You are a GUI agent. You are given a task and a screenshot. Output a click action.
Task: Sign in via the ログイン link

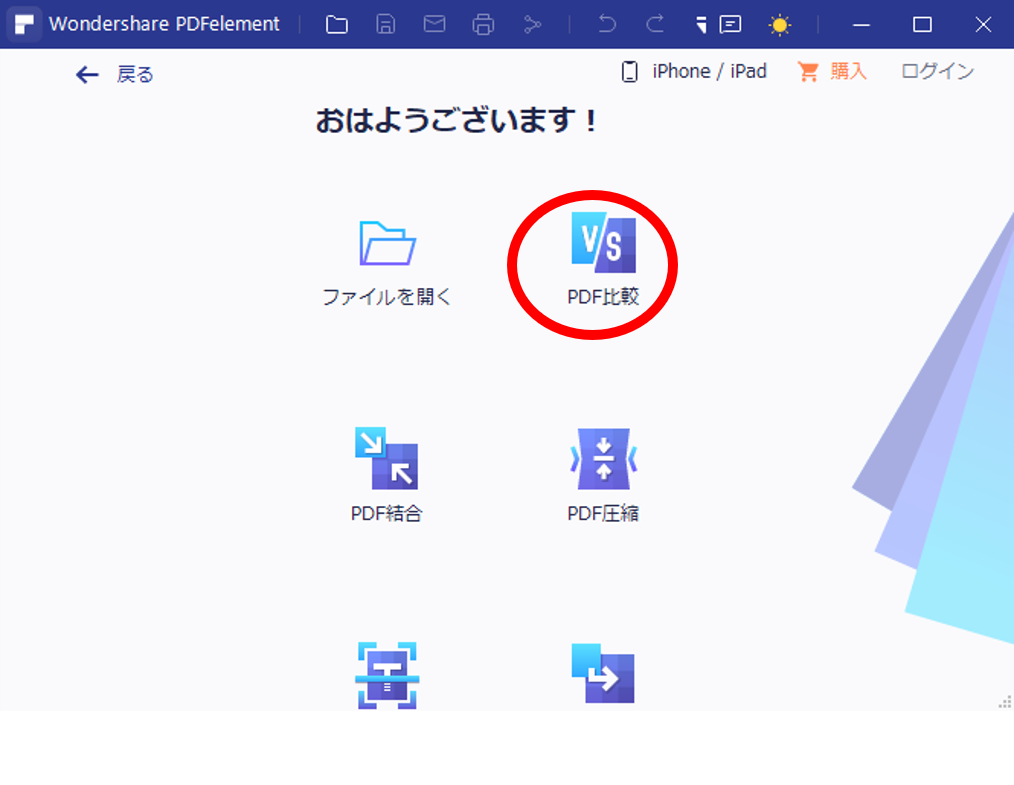pos(936,71)
